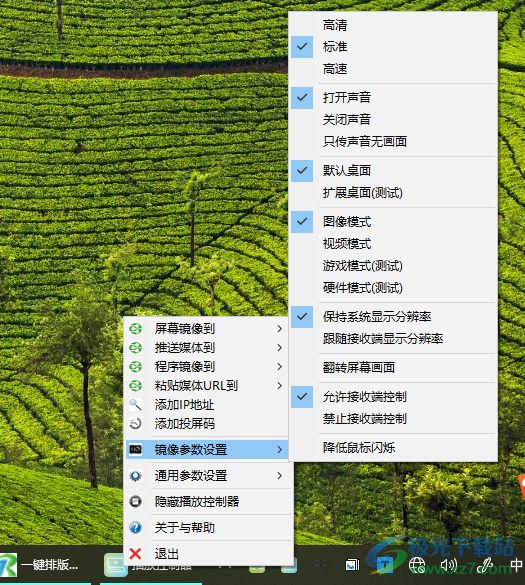Select 跟随接收端显示分辨率 option
525x585 pixels.
(x=393, y=339)
